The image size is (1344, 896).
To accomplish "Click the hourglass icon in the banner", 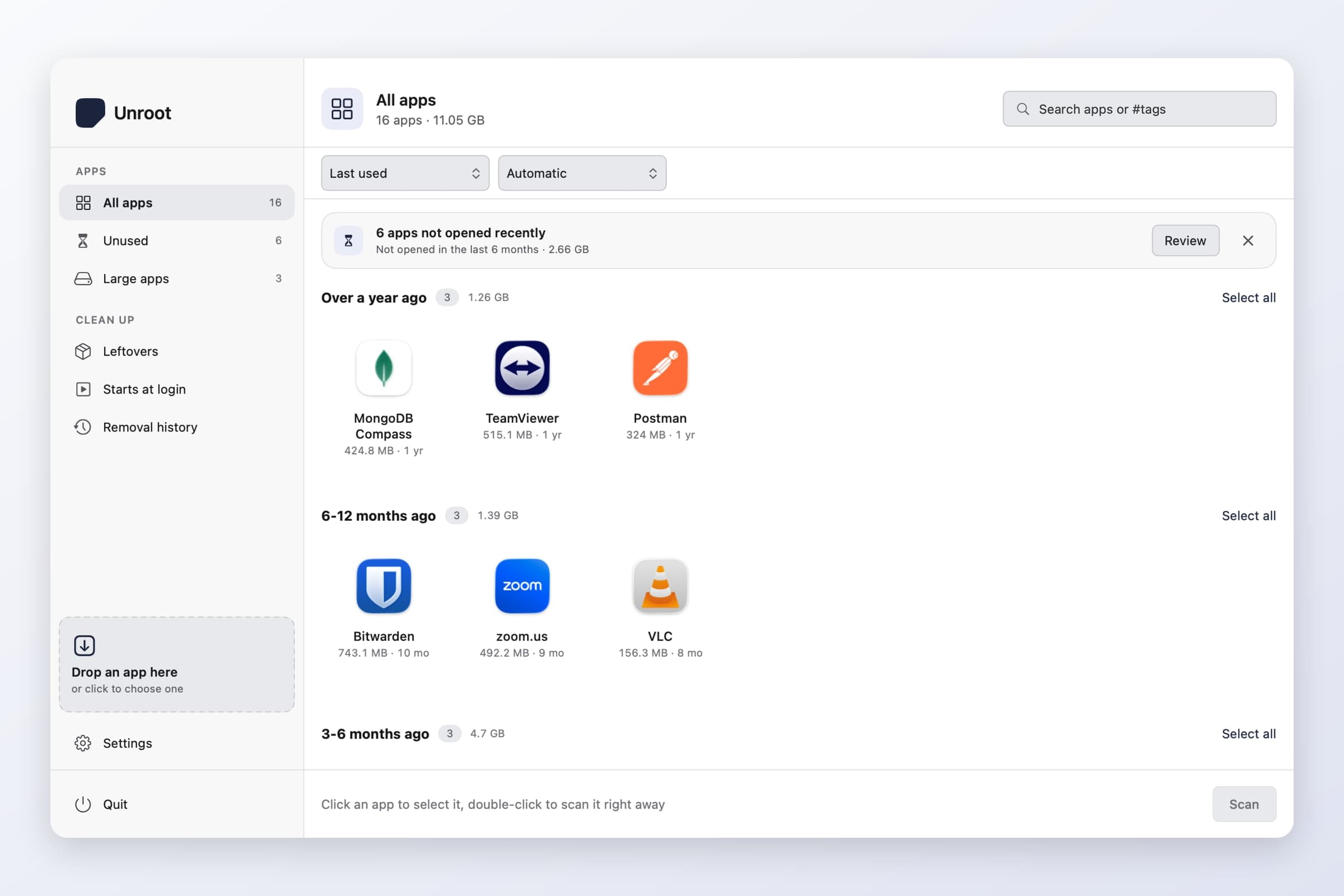I will pos(348,241).
